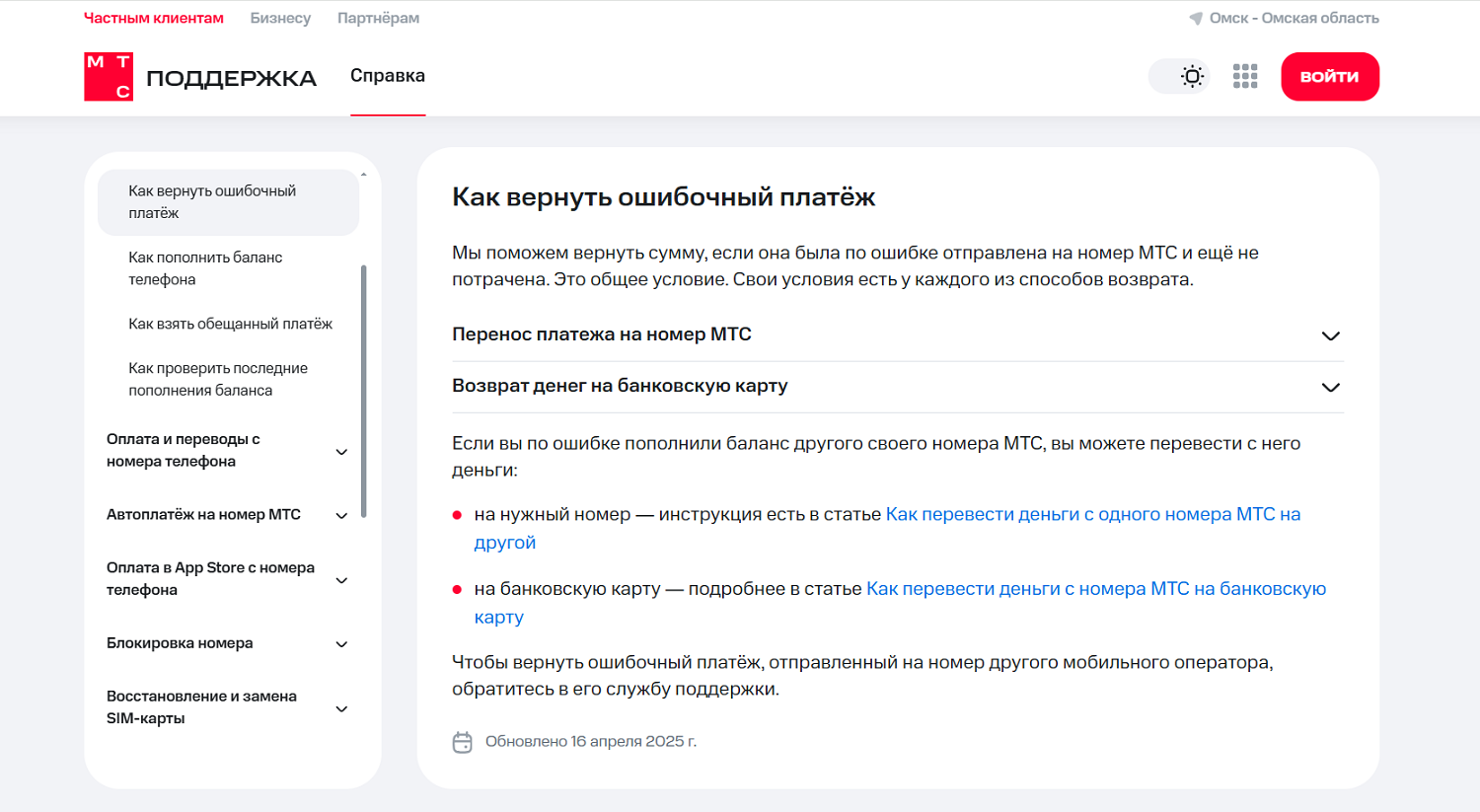This screenshot has height=812, width=1480.
Task: Expand Перенос платежа на номер МТС chevron
Action: pos(1331,335)
